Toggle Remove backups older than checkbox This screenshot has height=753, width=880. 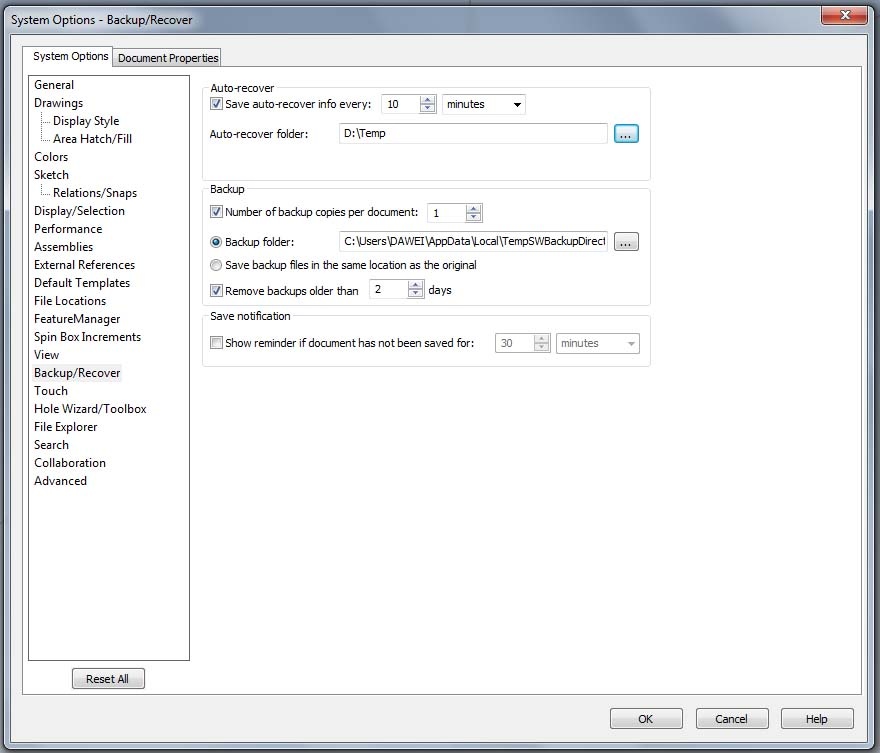coord(216,291)
